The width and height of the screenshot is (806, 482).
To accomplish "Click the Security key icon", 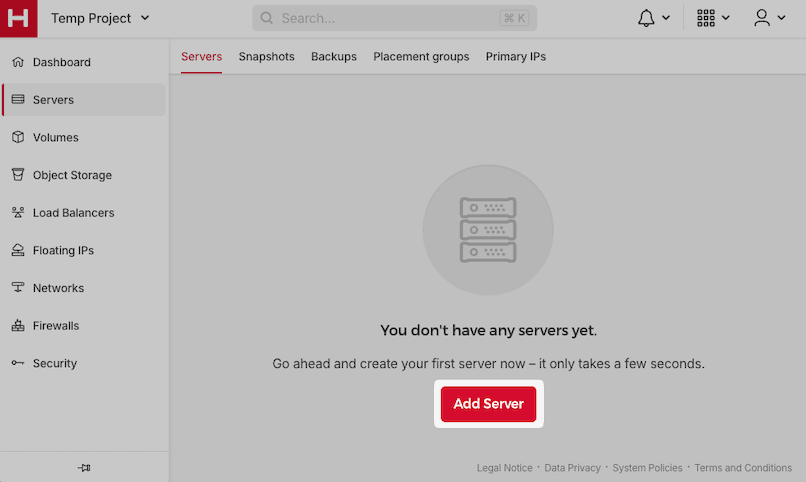I will click(x=18, y=363).
